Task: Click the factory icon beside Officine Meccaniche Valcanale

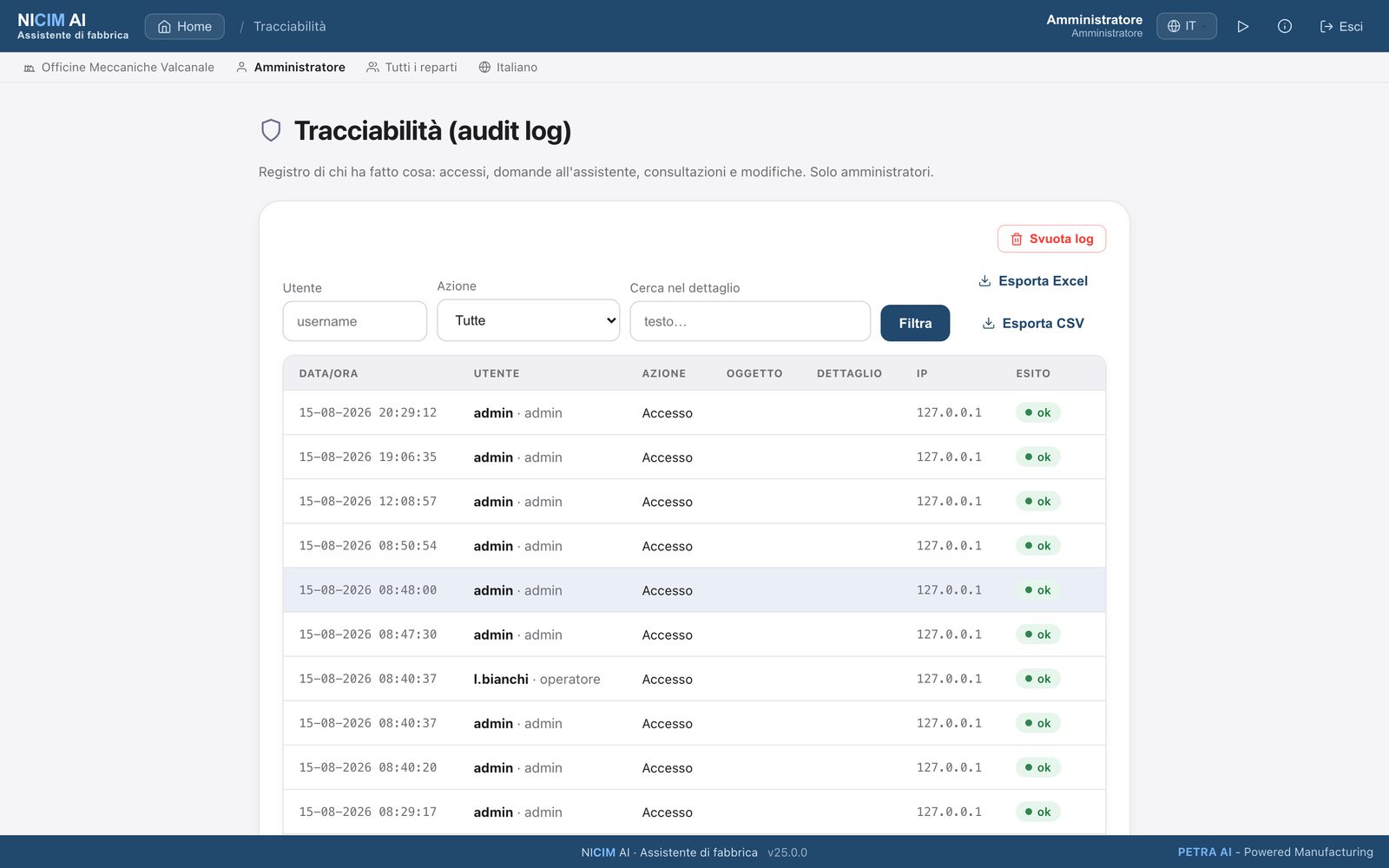Action: coord(30,67)
